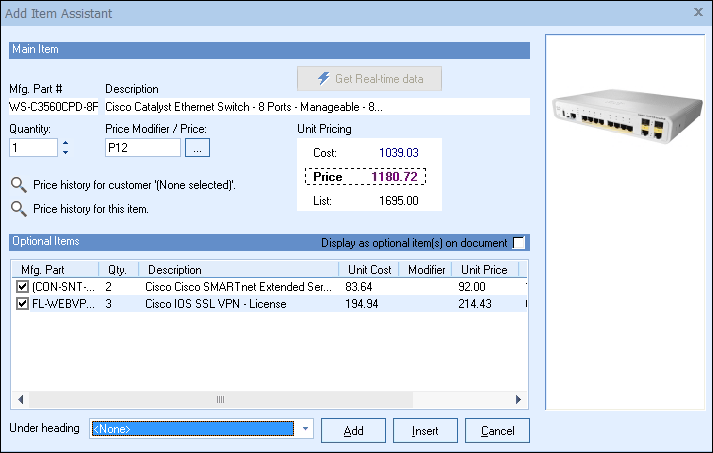Screen dimensions: 713x453
Task: Click magnifier icon for this item's price history
Action: coord(18,209)
